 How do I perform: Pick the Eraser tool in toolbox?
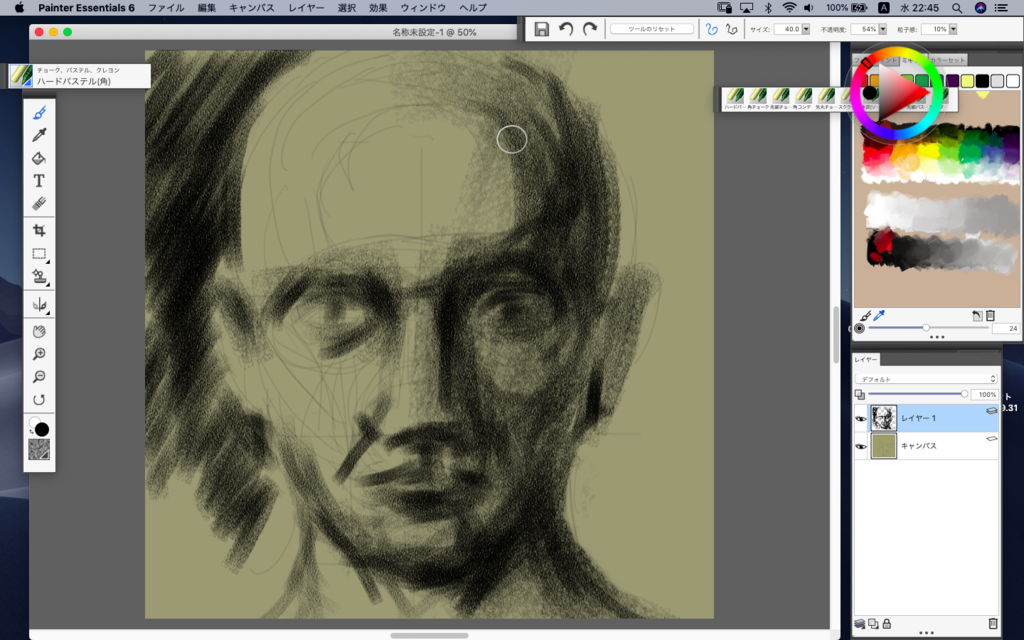pos(39,204)
